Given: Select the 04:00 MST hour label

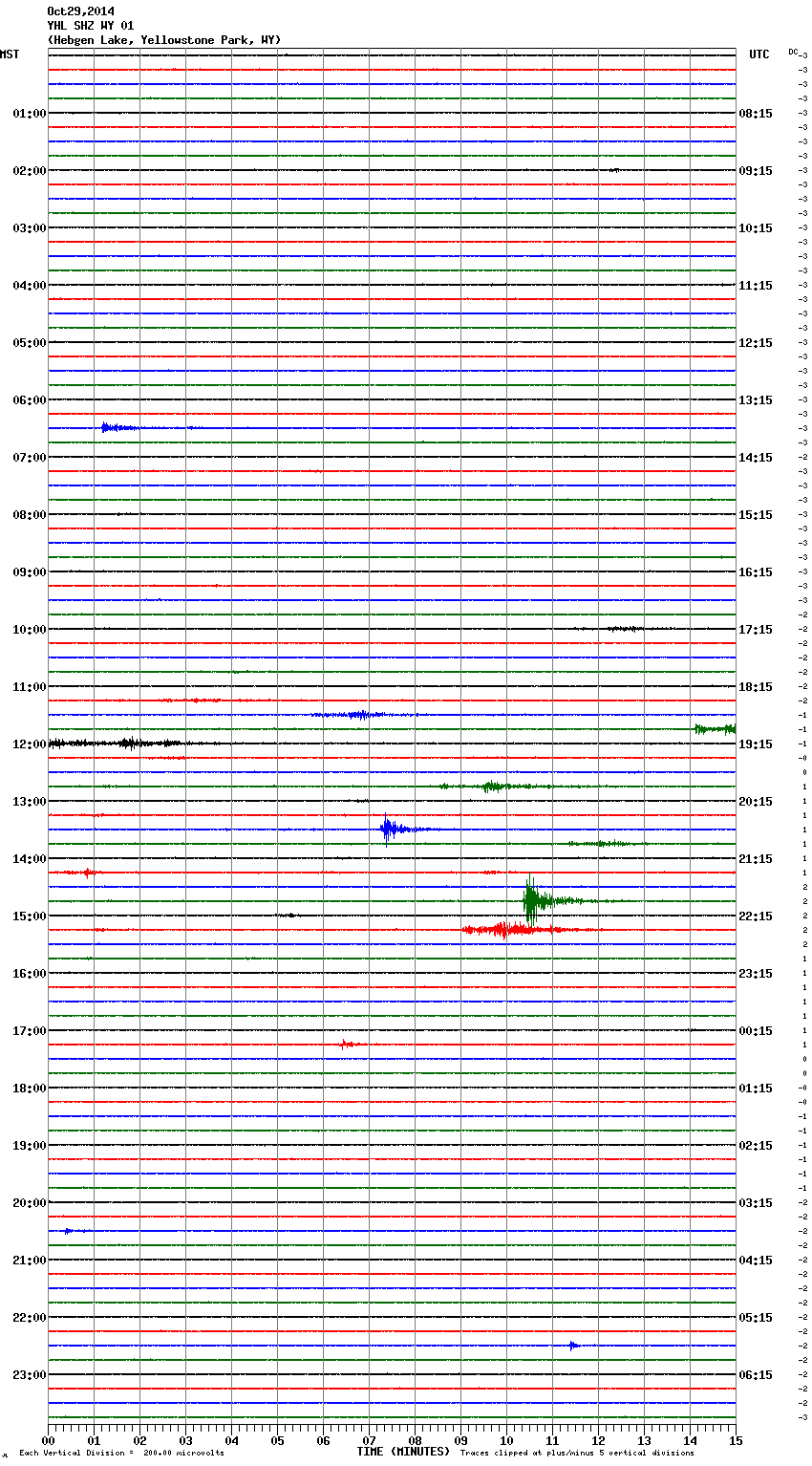Looking at the screenshot, I should click(x=30, y=286).
